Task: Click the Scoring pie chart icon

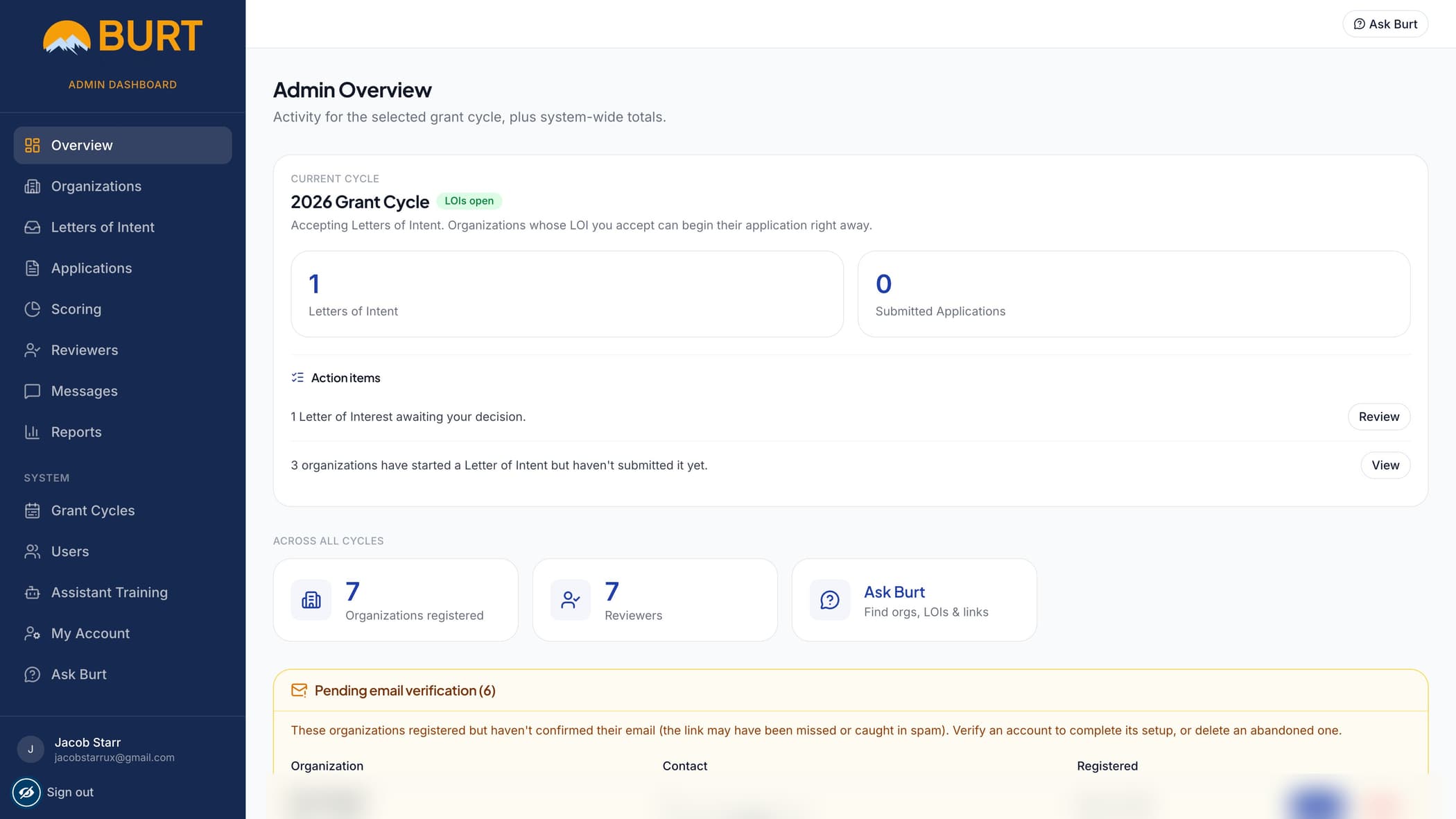Action: pos(33,309)
